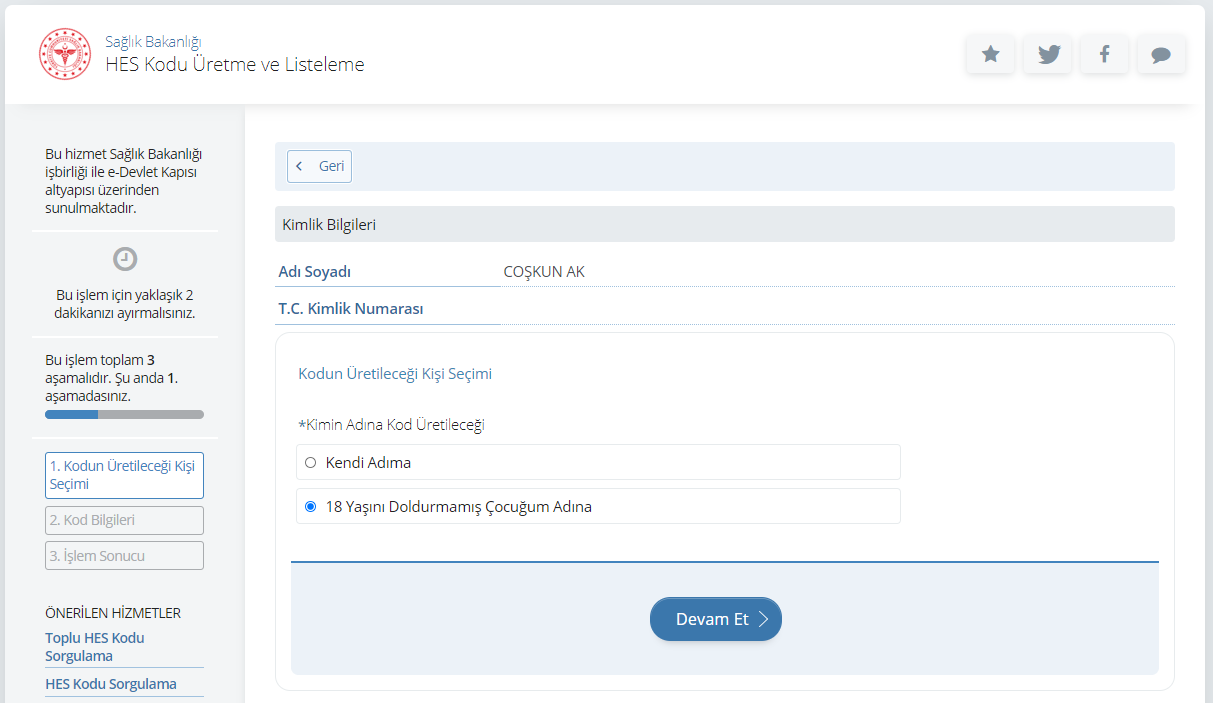Click the right chevron on Devam Et

point(763,619)
